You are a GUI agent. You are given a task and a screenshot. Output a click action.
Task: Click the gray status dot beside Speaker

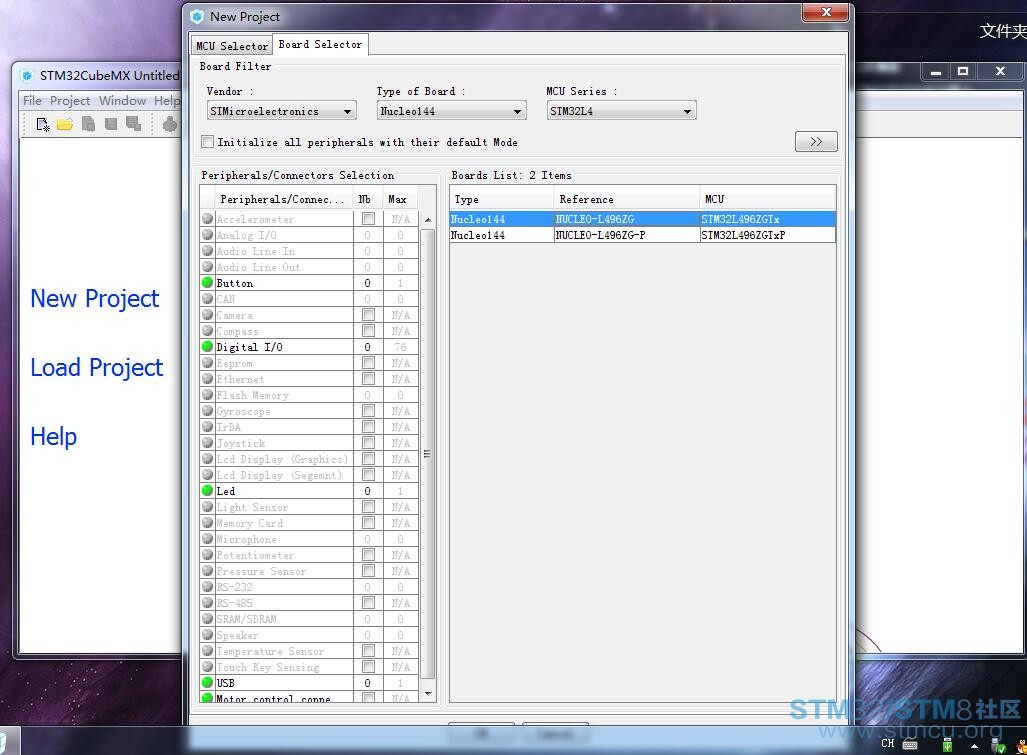[x=208, y=635]
